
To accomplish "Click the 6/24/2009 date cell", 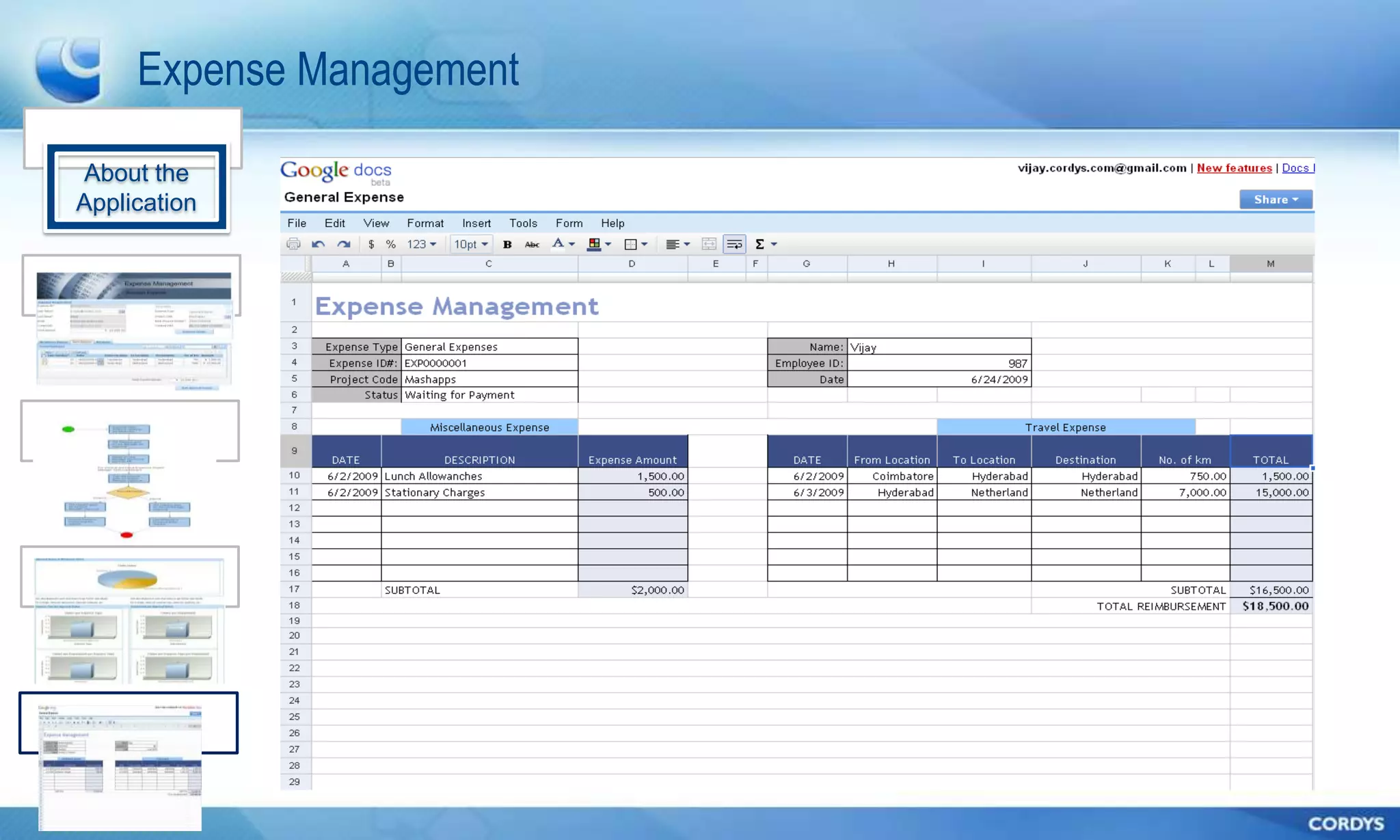I will [x=939, y=379].
